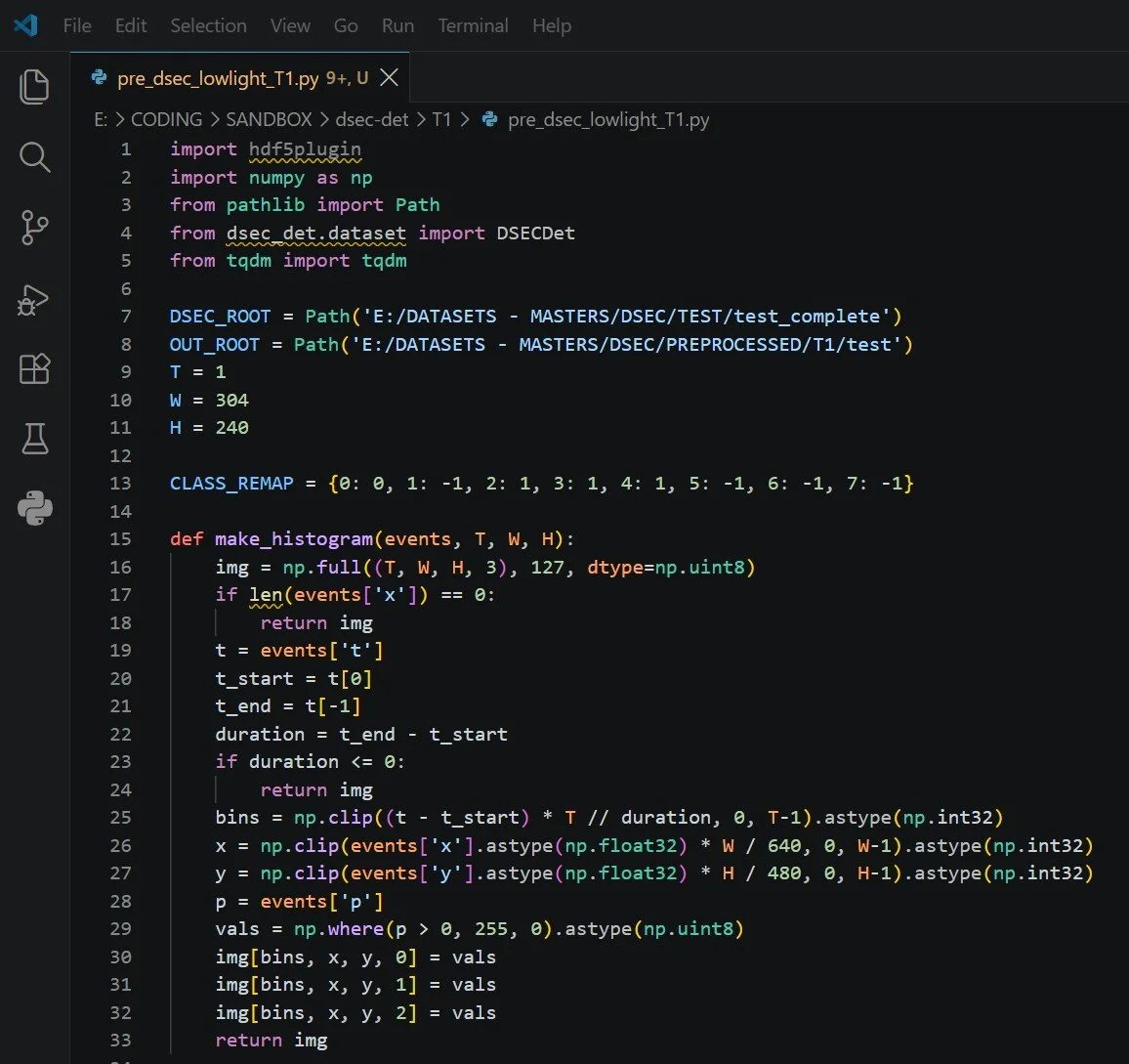Open the Python environments icon in activity bar

(34, 508)
